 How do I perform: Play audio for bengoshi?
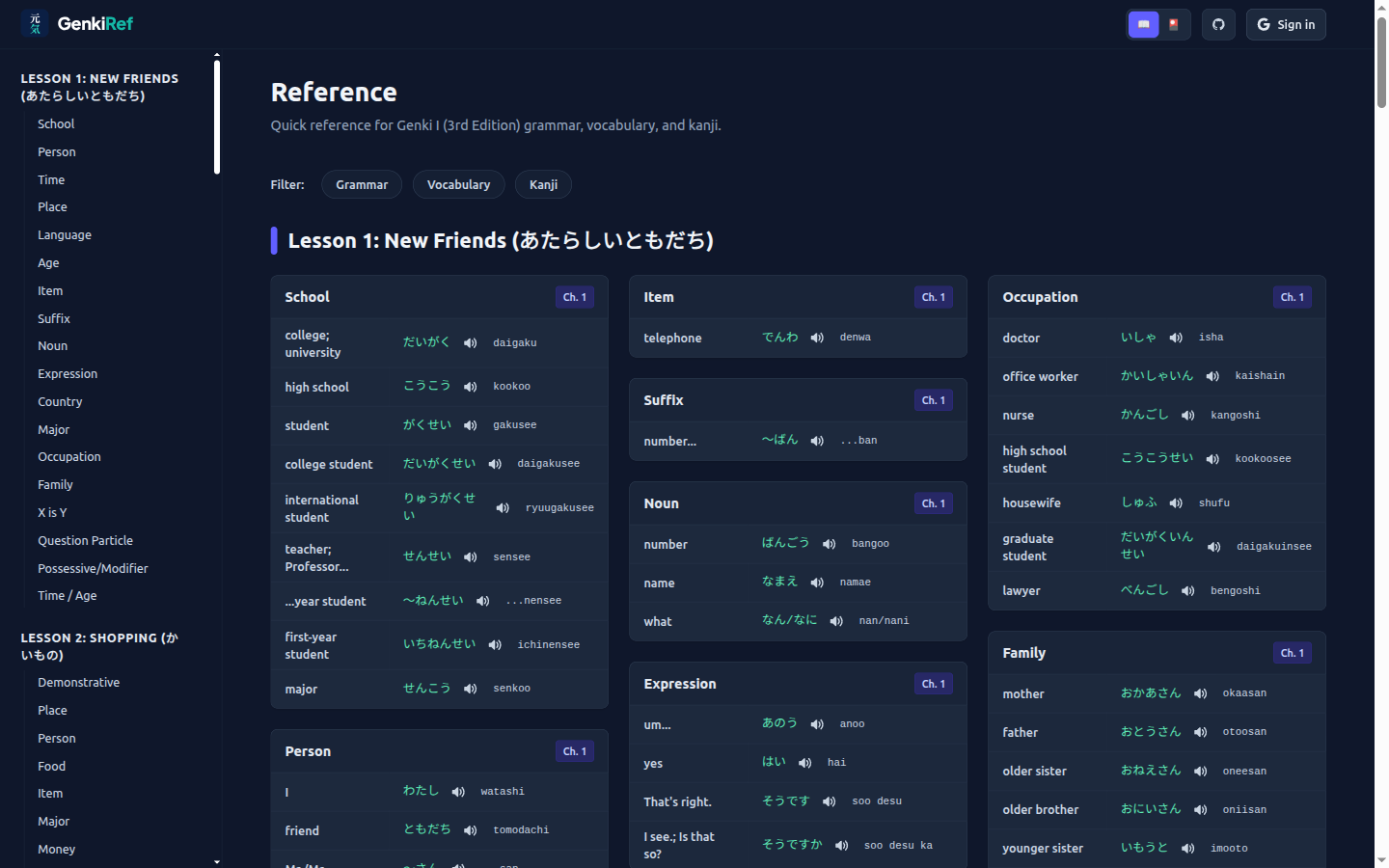[1188, 591]
